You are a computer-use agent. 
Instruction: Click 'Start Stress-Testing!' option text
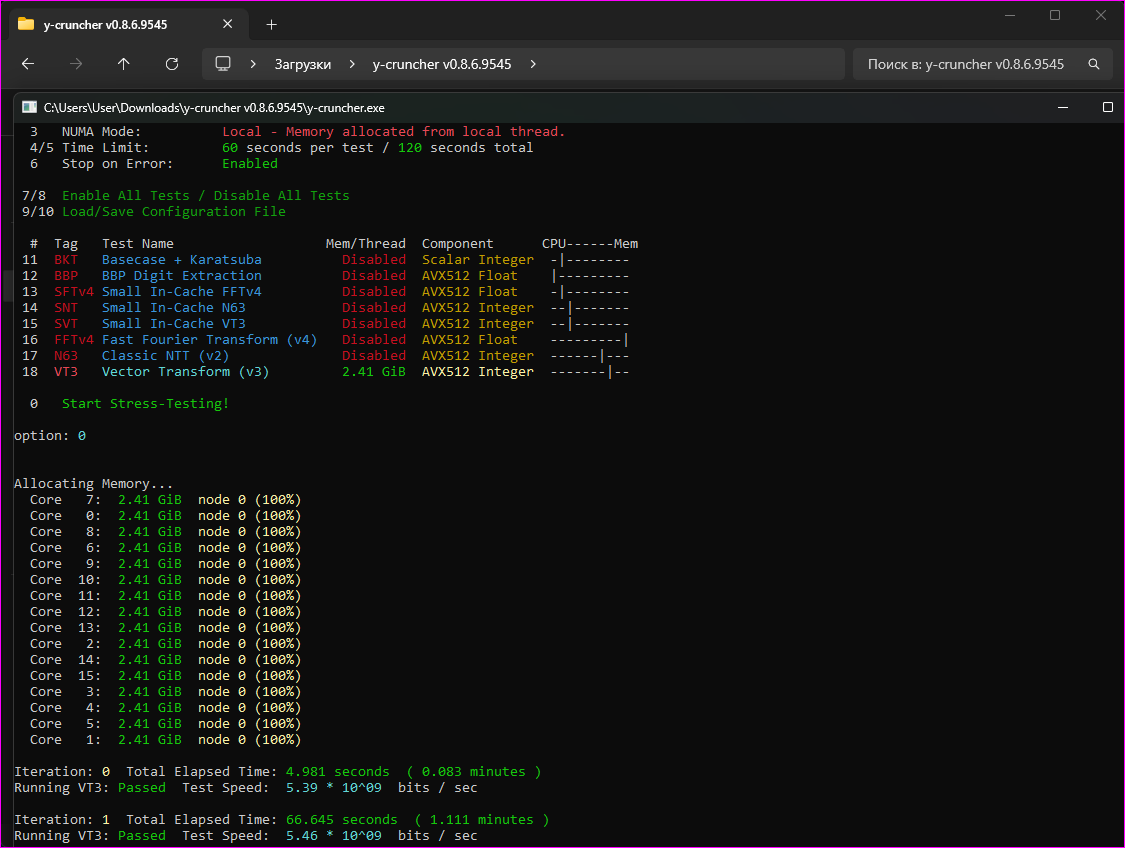click(x=146, y=403)
